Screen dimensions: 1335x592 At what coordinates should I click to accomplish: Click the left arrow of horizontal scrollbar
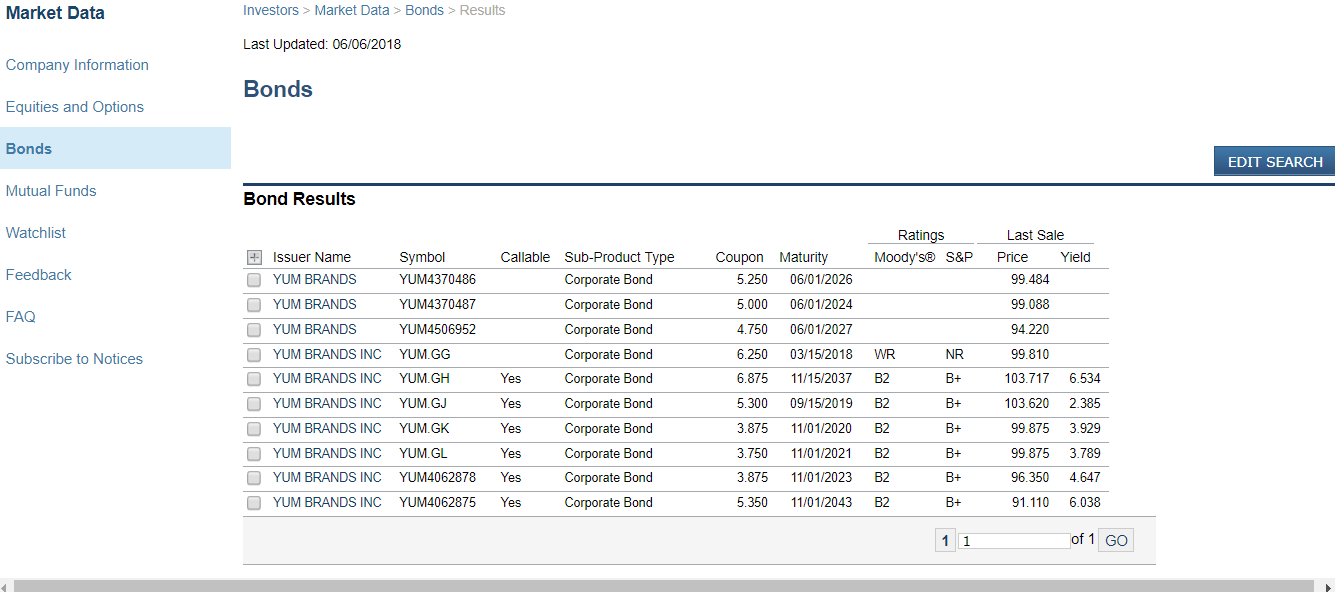pos(6,586)
